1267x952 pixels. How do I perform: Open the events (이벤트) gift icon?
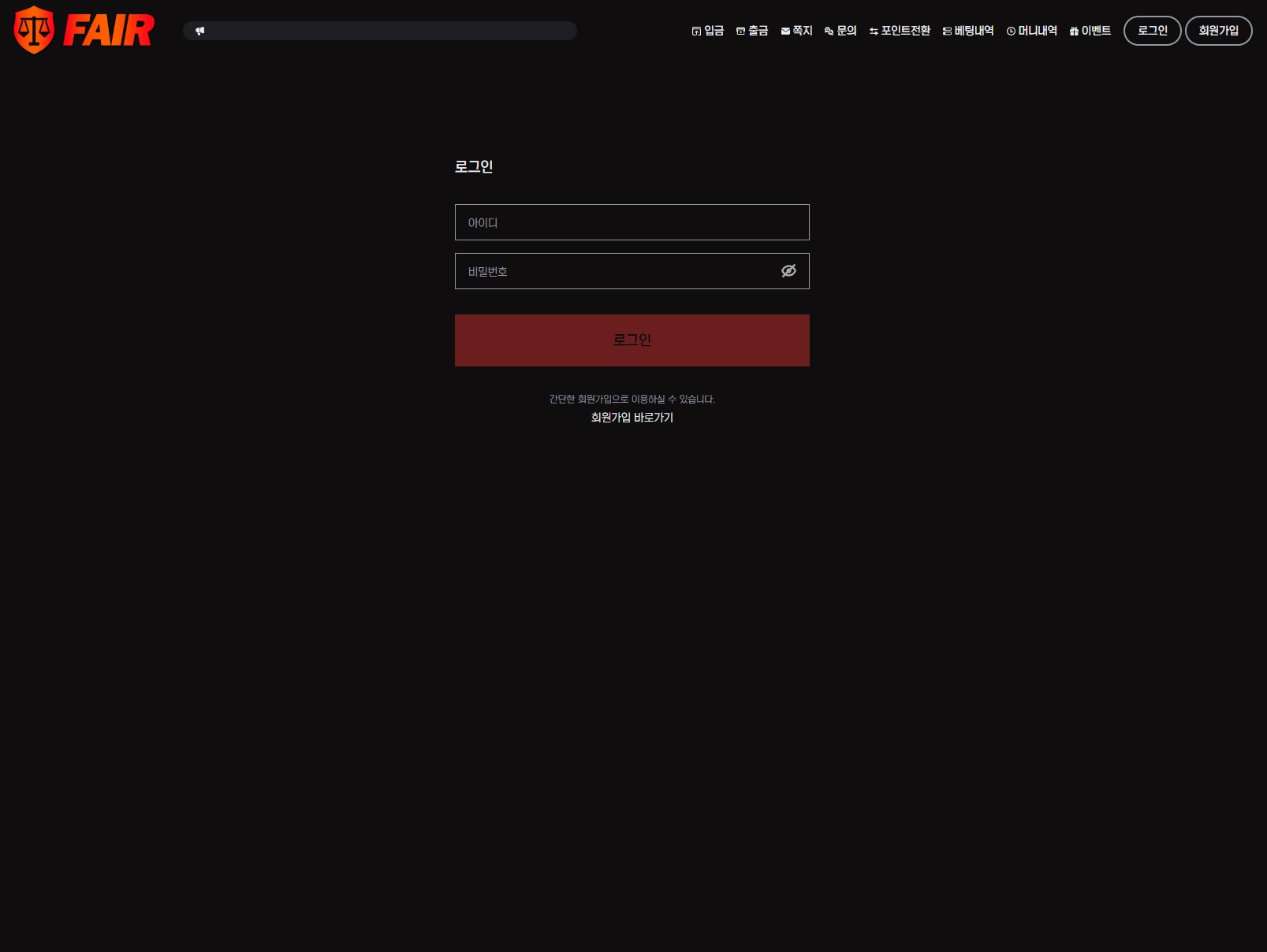tap(1074, 32)
